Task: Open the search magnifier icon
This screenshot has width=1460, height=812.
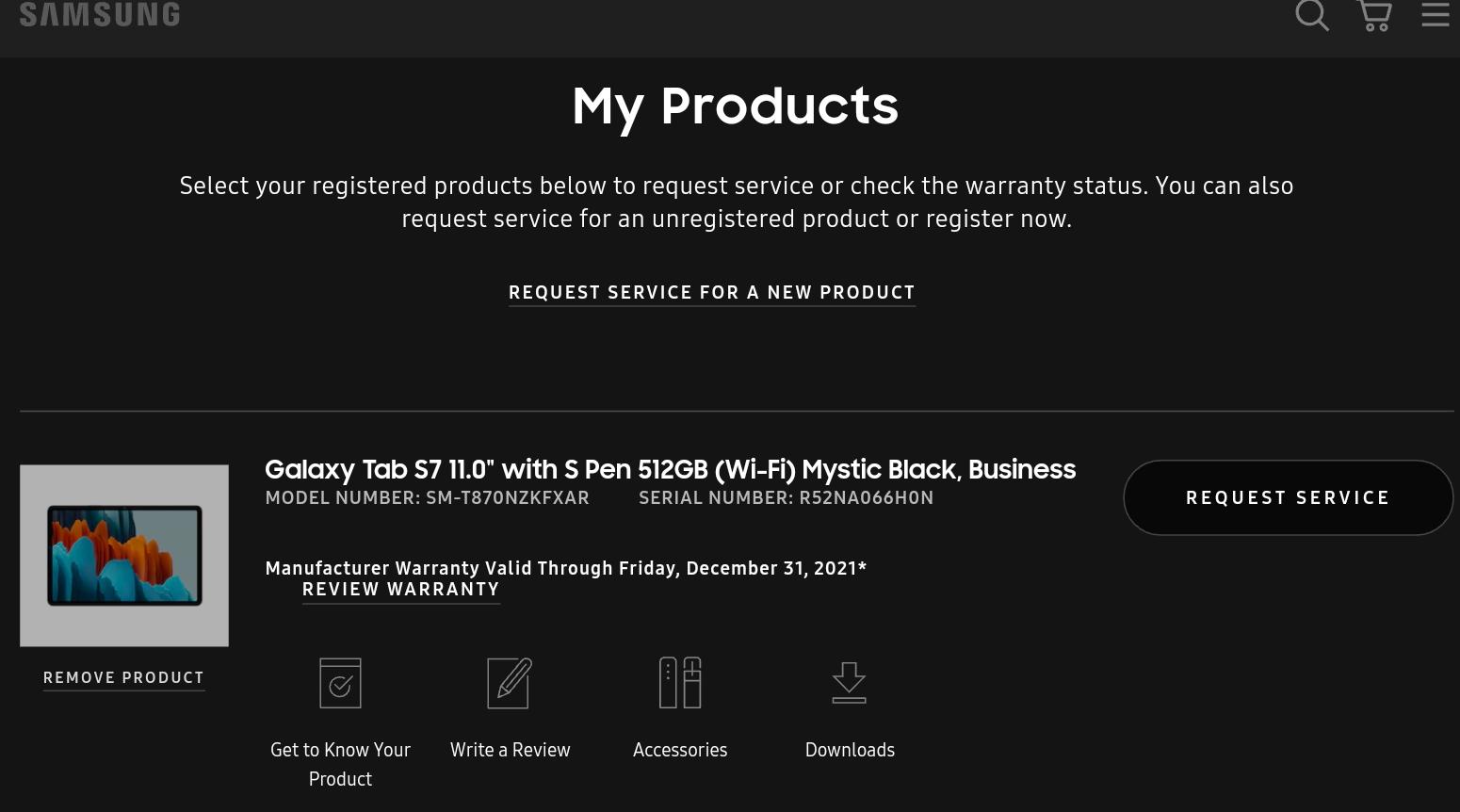Action: click(1312, 15)
